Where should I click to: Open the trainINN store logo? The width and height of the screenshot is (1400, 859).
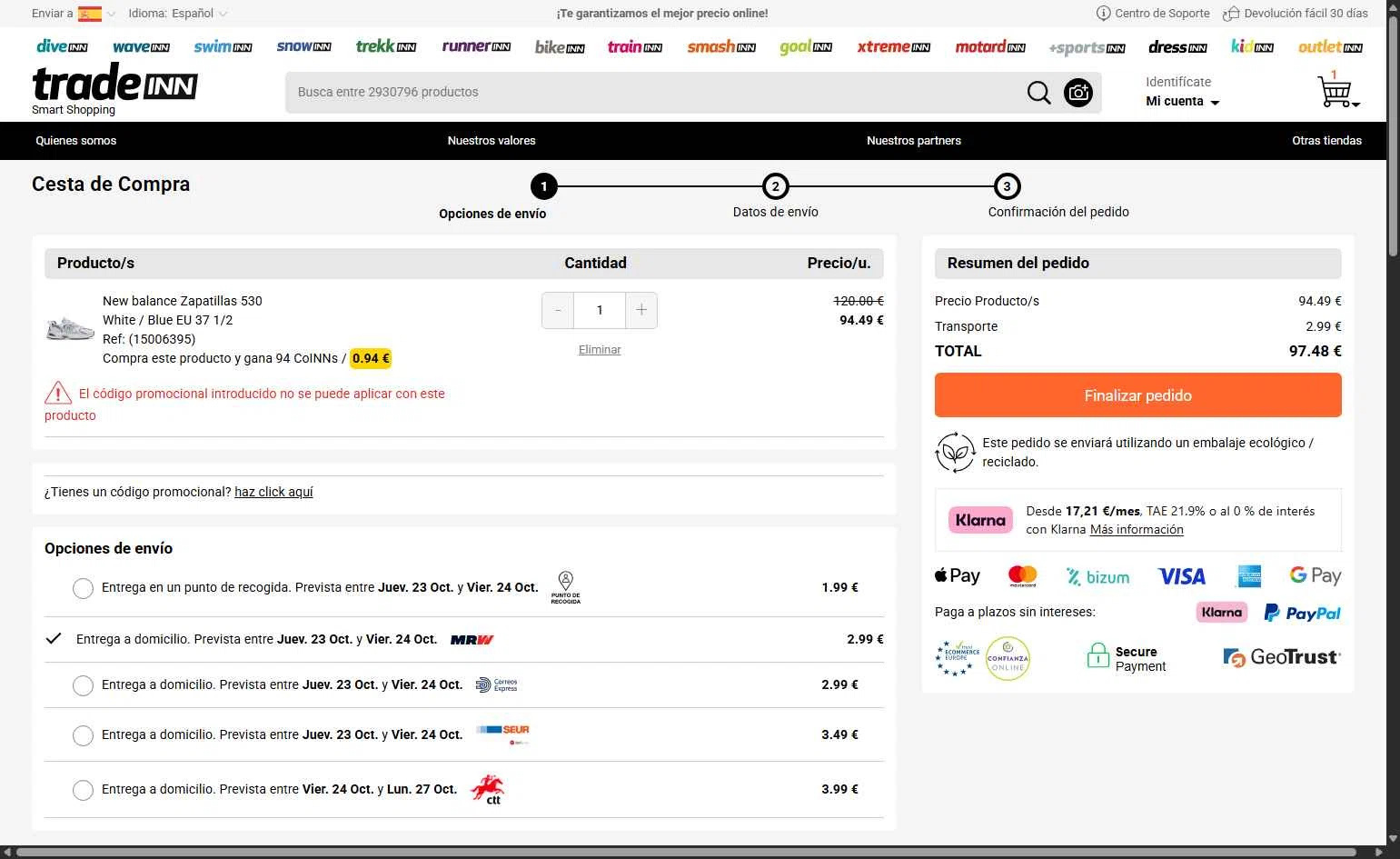point(635,46)
